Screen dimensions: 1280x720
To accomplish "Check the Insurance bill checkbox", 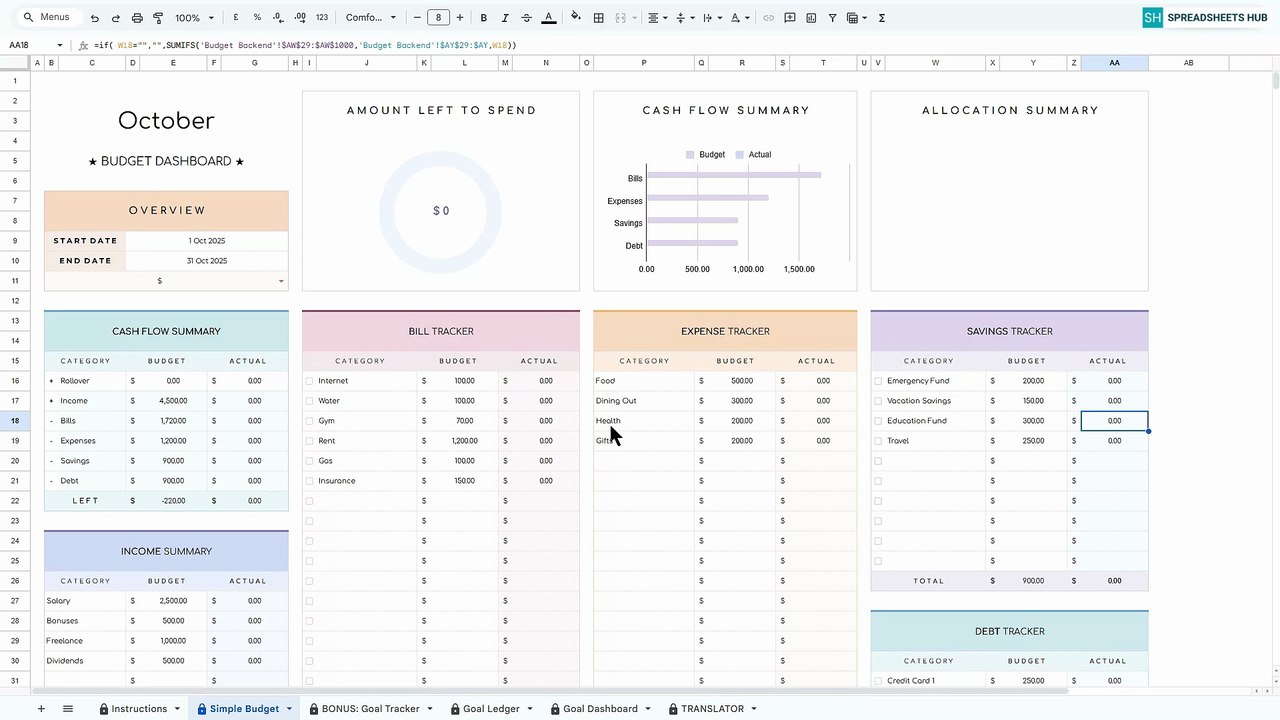I will (x=309, y=481).
